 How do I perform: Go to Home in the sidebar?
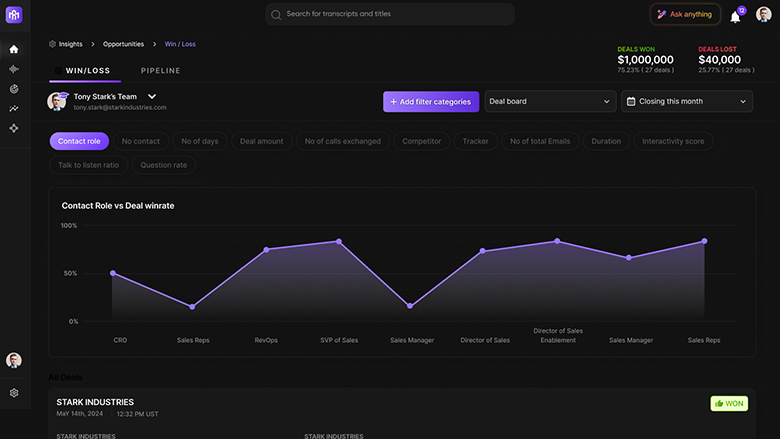14,49
